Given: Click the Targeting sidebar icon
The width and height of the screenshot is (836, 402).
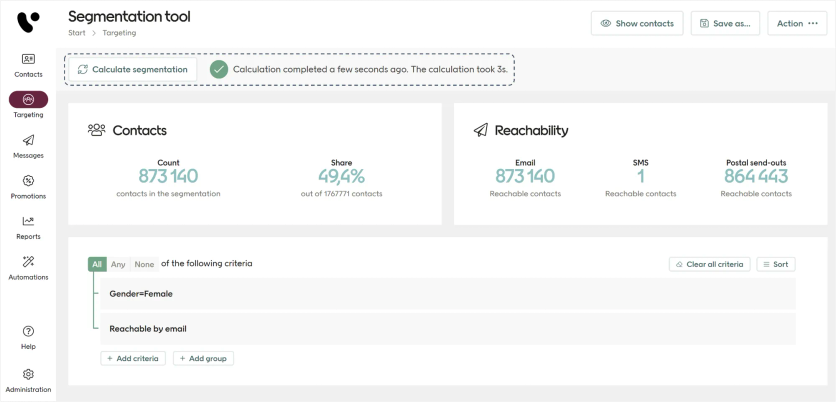Looking at the screenshot, I should click(28, 100).
